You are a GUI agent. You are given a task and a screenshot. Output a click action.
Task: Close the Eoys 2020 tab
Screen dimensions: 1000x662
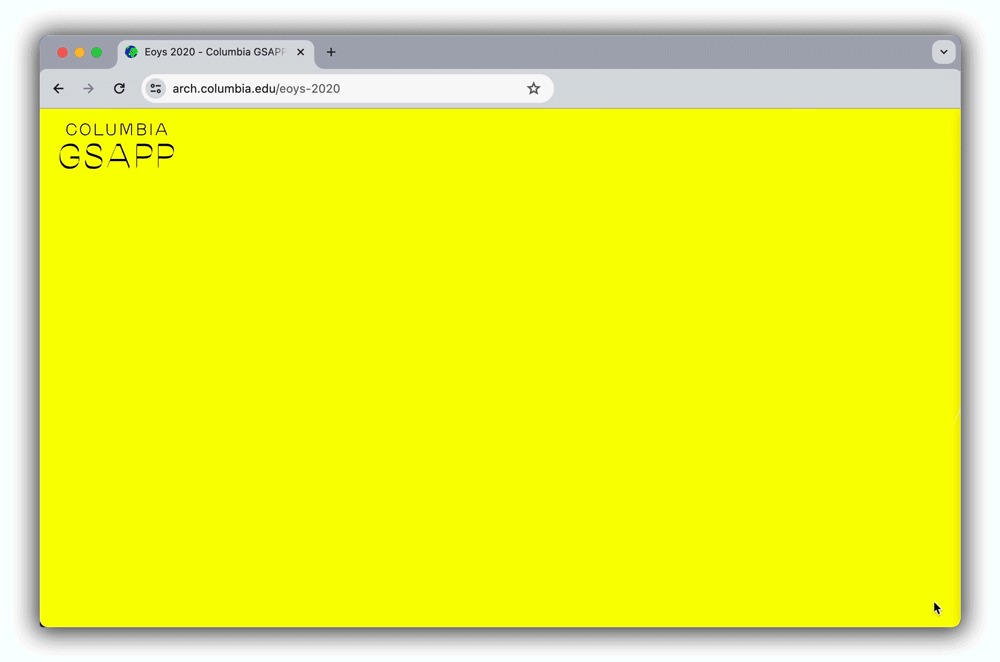(x=300, y=52)
